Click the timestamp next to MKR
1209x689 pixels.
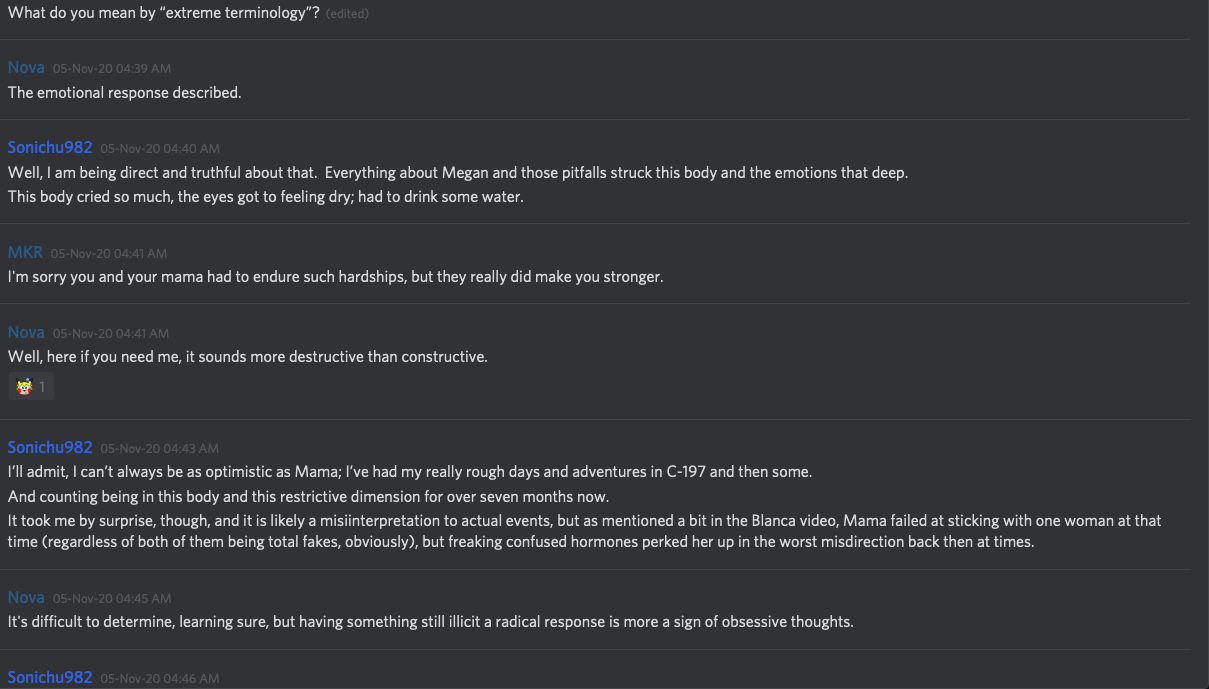pyautogui.click(x=109, y=253)
